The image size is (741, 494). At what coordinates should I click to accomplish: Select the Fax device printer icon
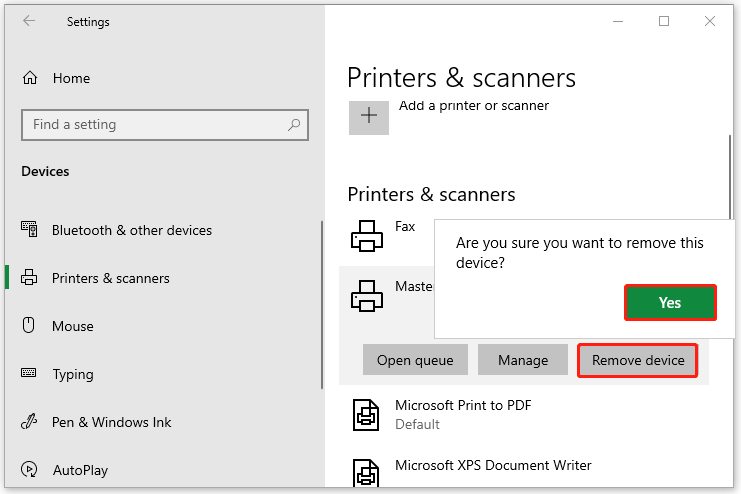click(x=367, y=236)
